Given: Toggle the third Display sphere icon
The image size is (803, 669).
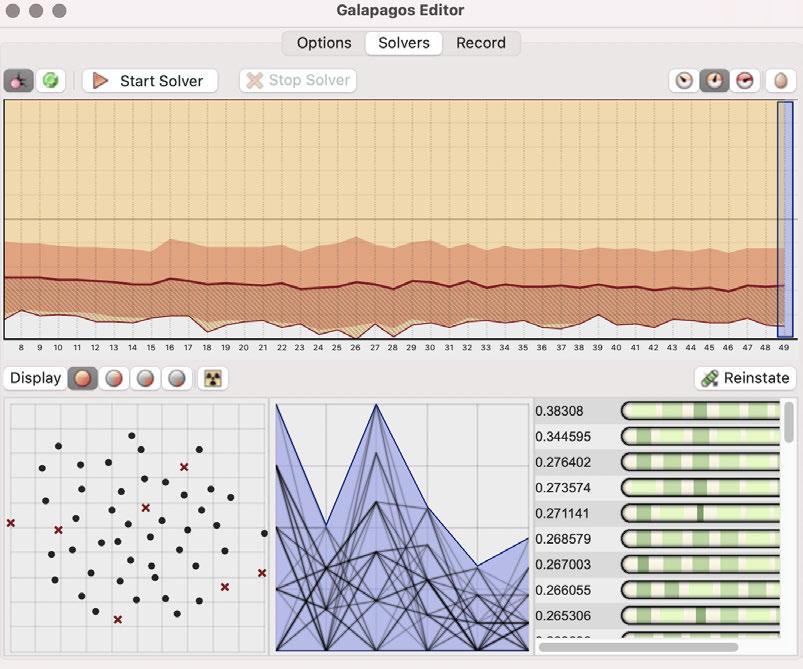Looking at the screenshot, I should (145, 379).
